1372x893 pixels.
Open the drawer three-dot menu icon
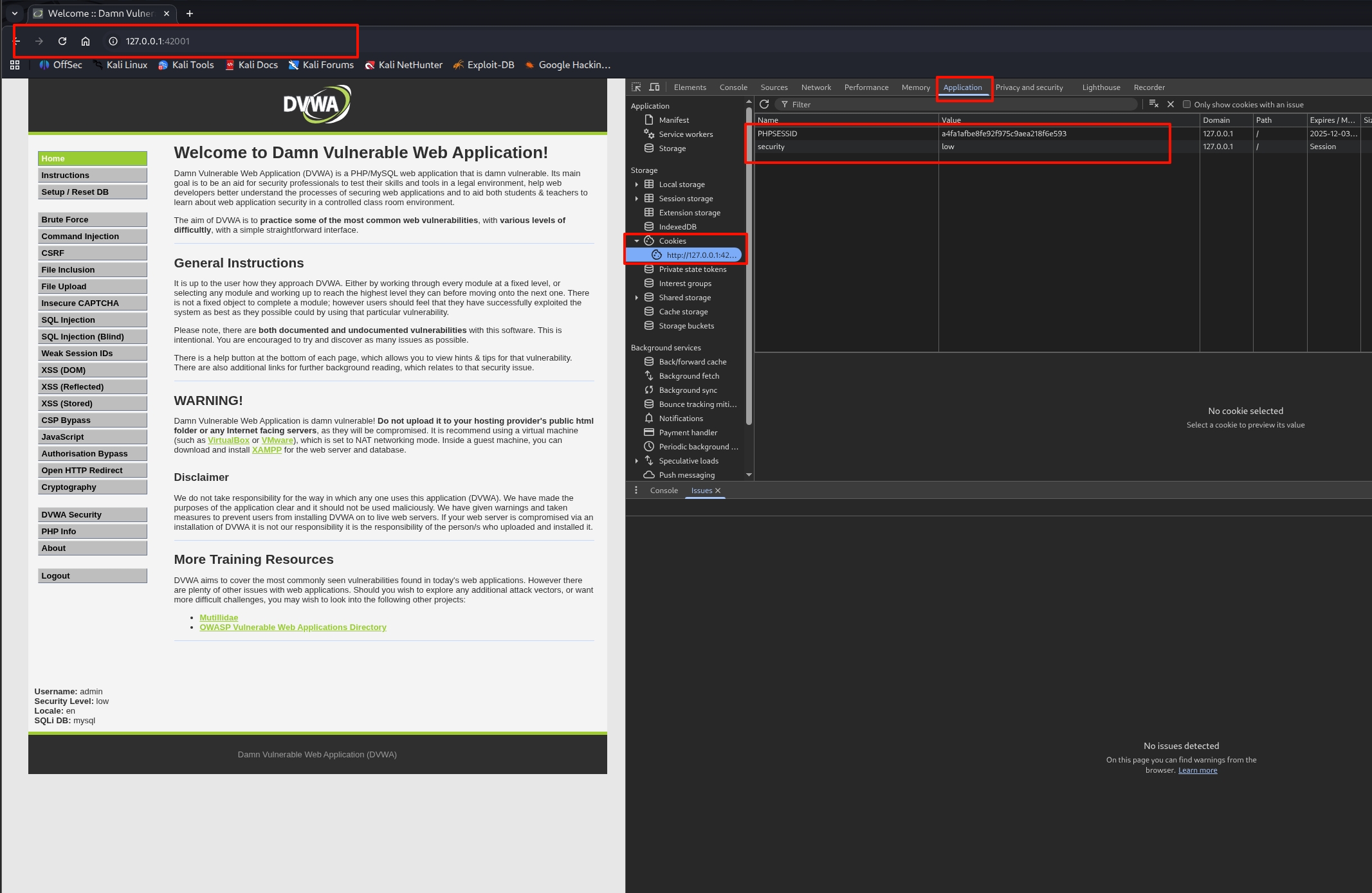(636, 491)
